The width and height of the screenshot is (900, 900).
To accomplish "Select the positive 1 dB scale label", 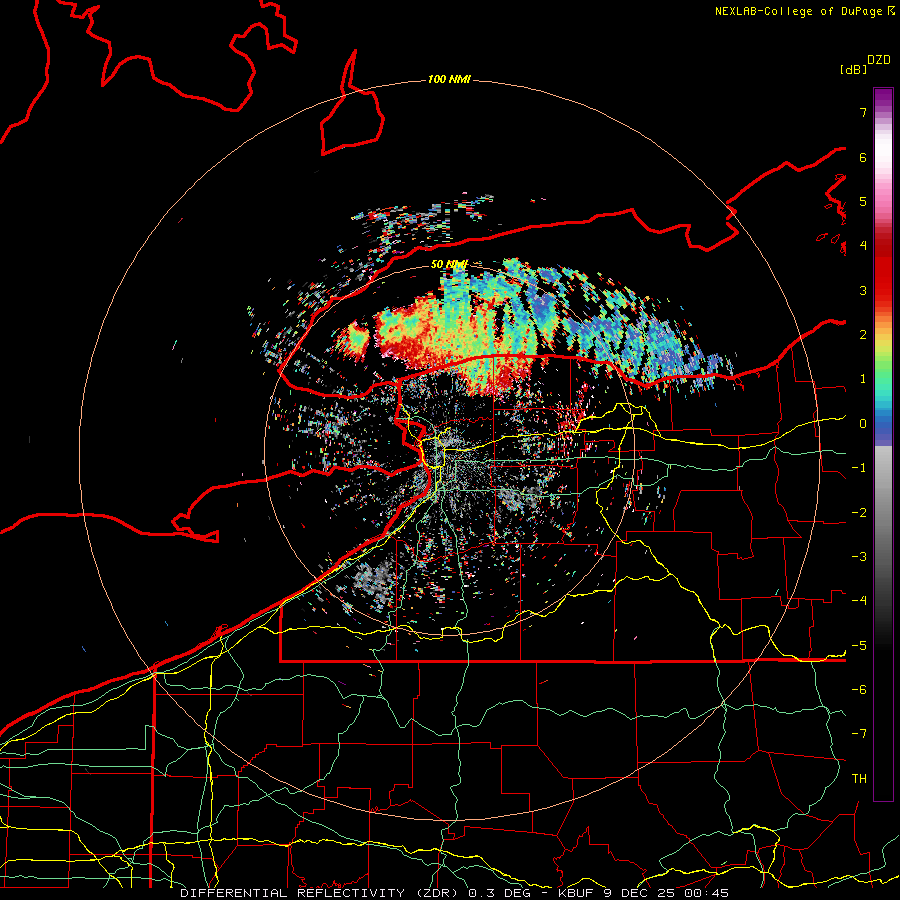I will (x=863, y=379).
